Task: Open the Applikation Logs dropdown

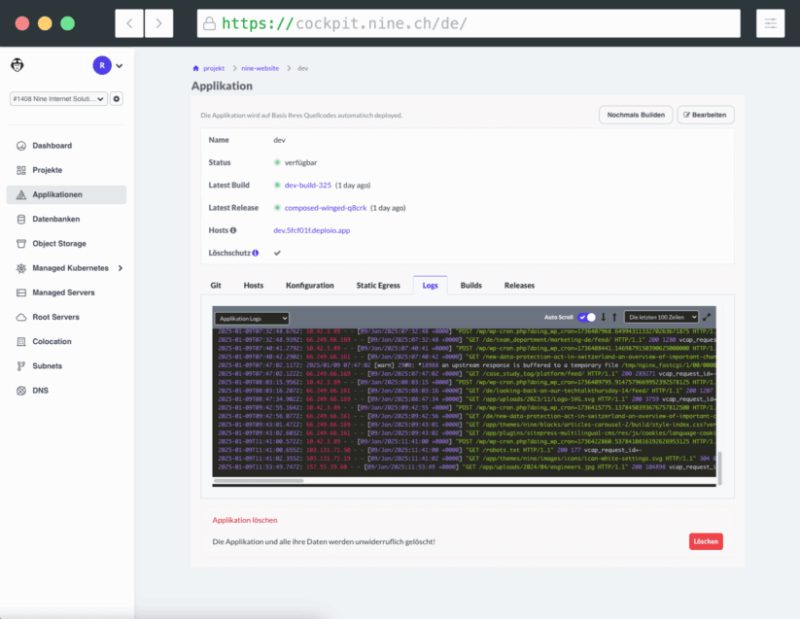Action: point(252,318)
